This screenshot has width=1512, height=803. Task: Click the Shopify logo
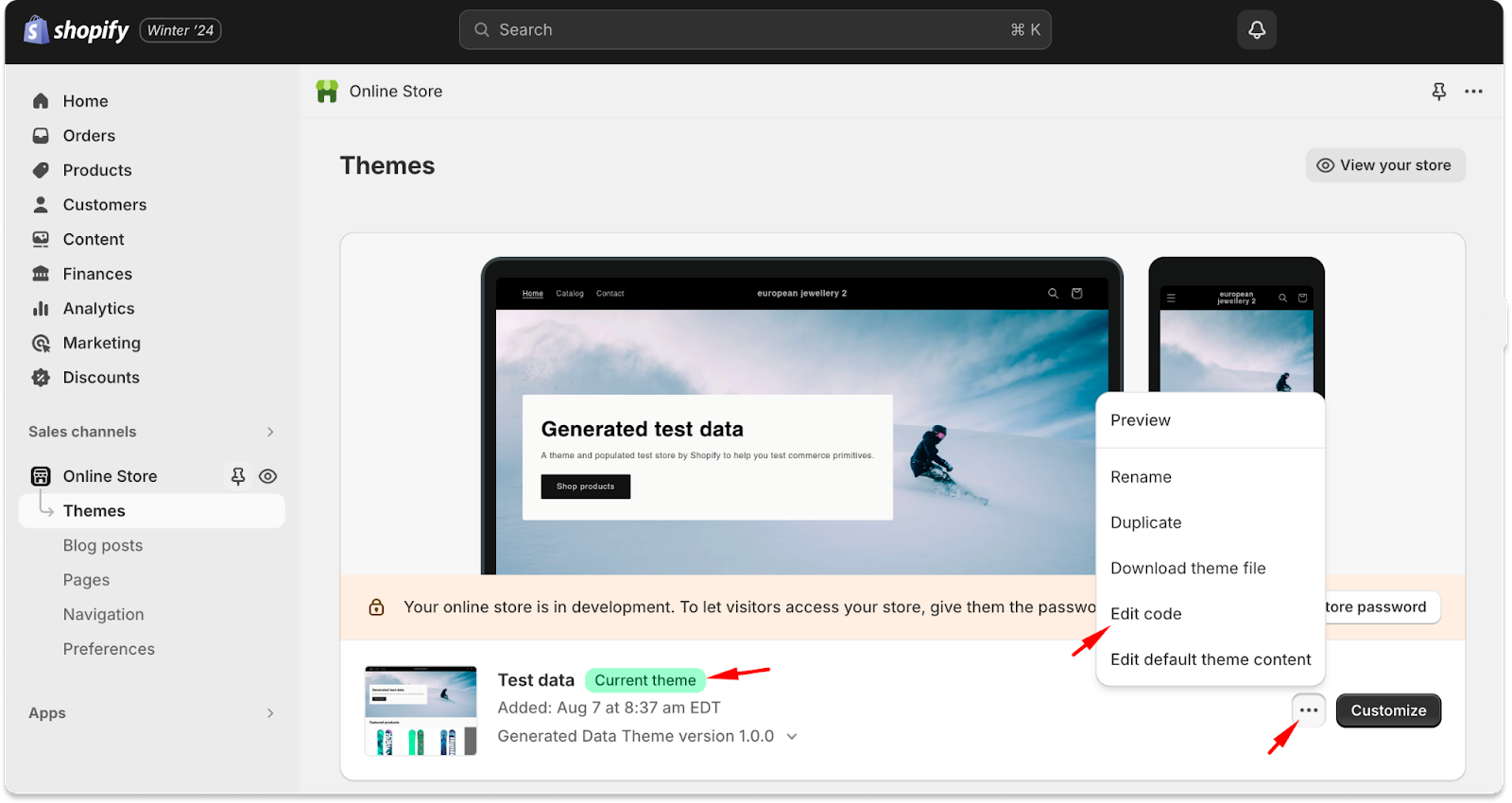coord(77,30)
